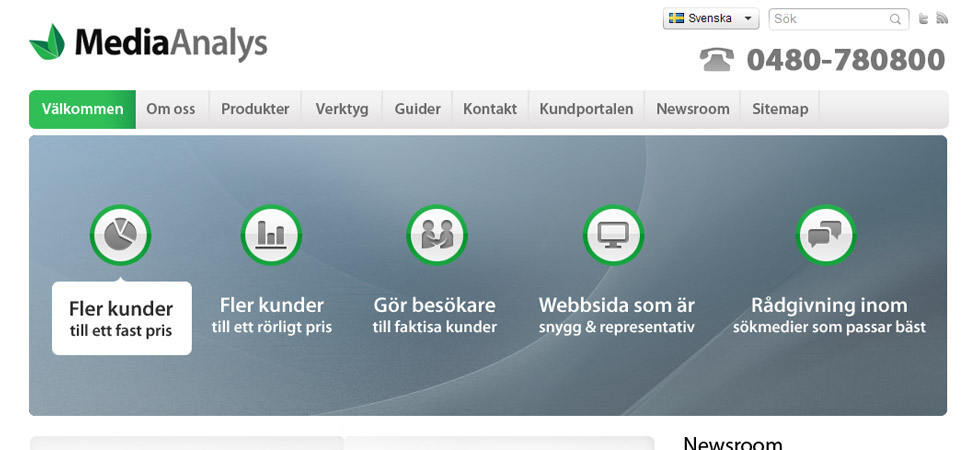Click the handshake people circle icon

pos(436,235)
